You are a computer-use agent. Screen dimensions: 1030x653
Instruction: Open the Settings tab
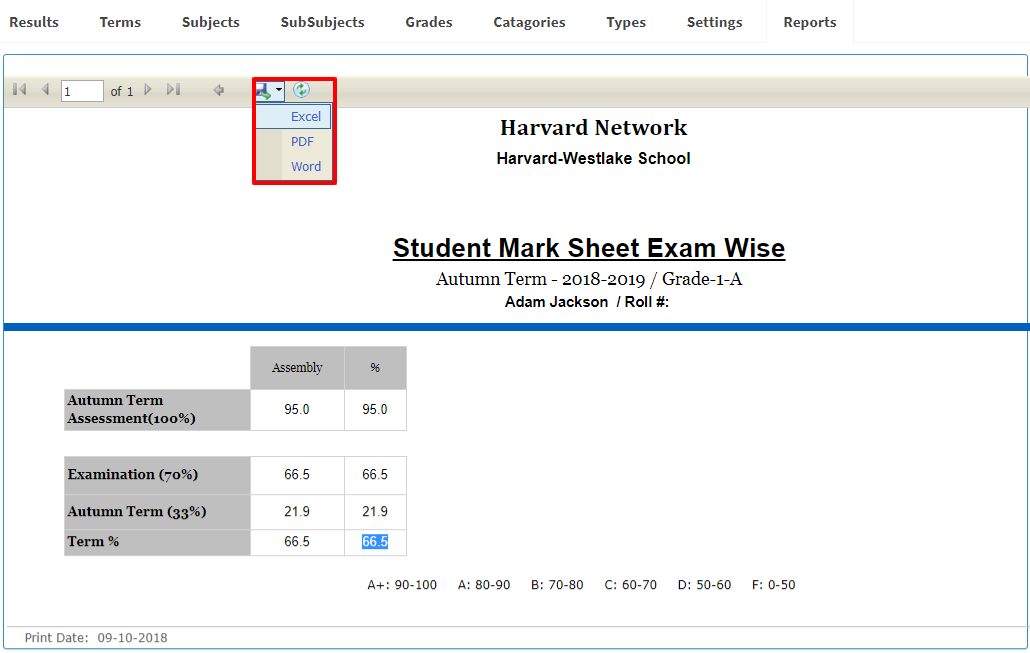click(715, 22)
